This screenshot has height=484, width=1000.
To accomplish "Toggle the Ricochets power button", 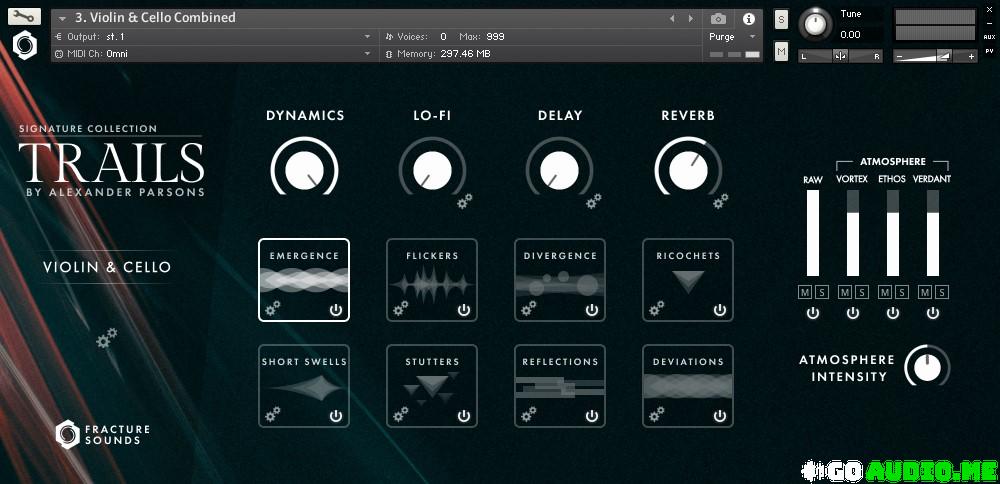I will 720,310.
